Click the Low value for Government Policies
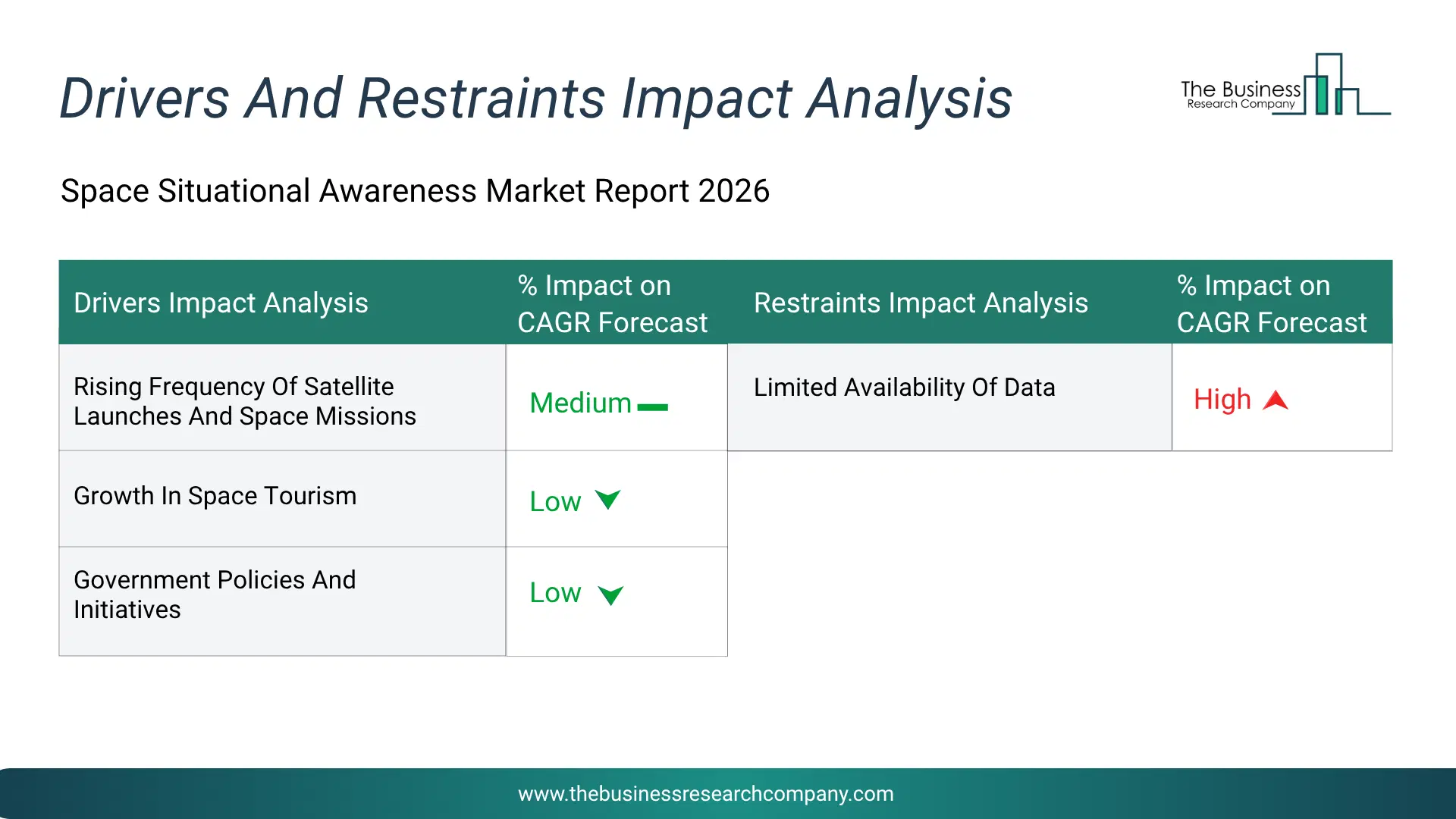The width and height of the screenshot is (1456, 819). 555,592
